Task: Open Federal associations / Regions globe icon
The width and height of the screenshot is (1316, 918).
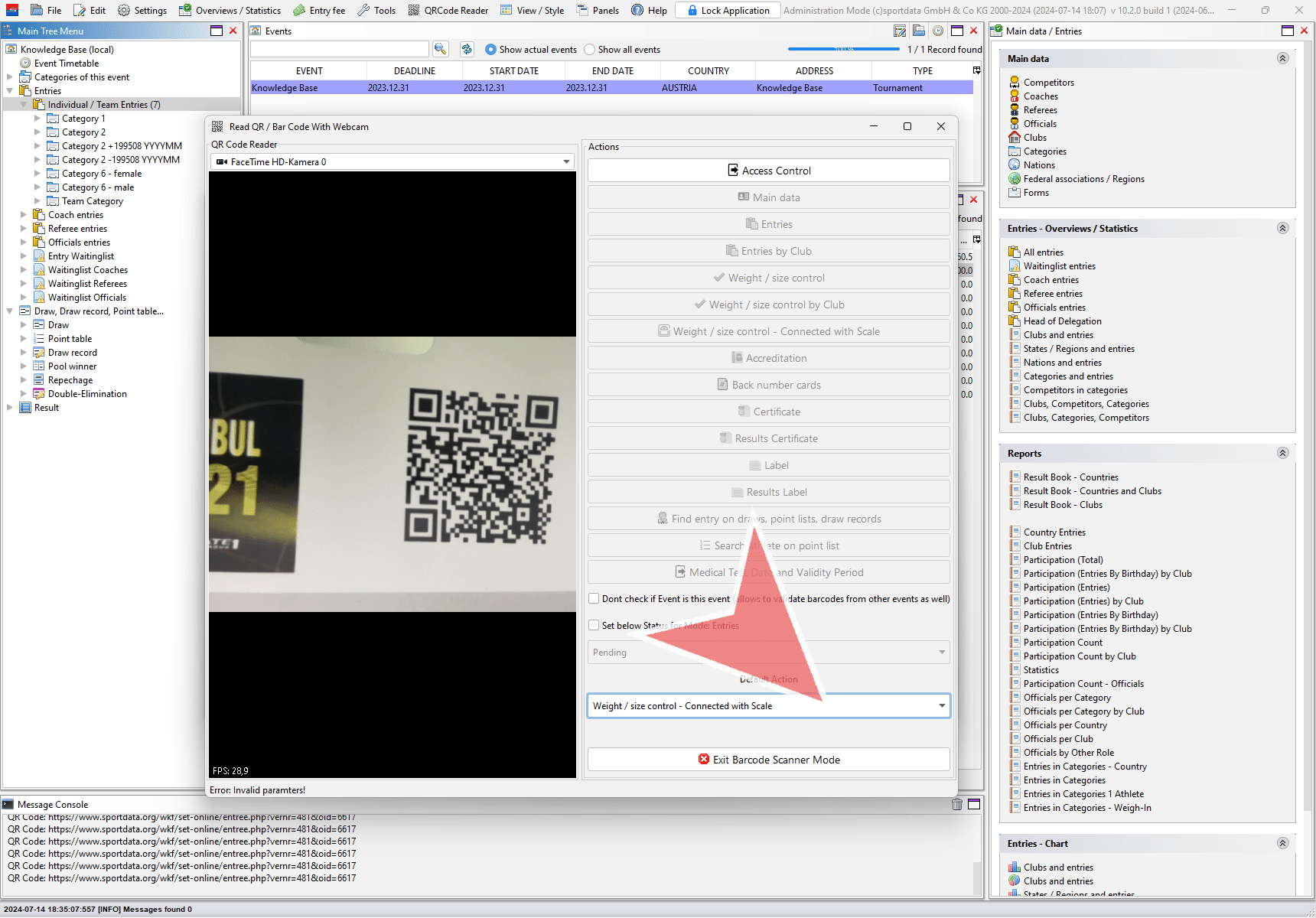Action: (1015, 179)
